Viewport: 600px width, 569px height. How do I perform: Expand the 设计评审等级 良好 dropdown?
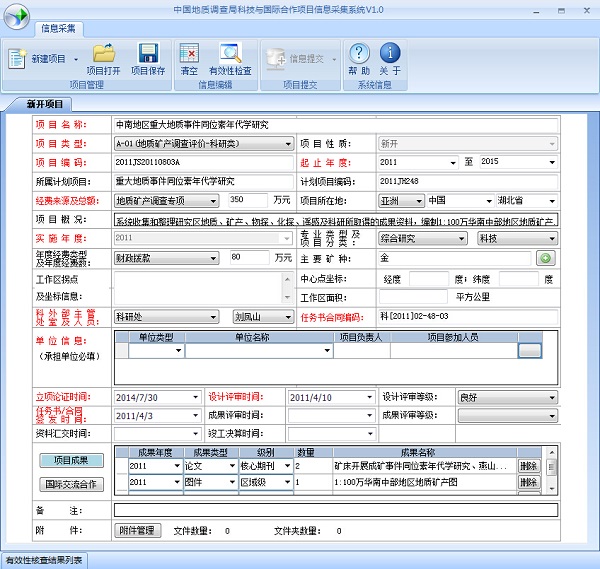click(x=552, y=398)
